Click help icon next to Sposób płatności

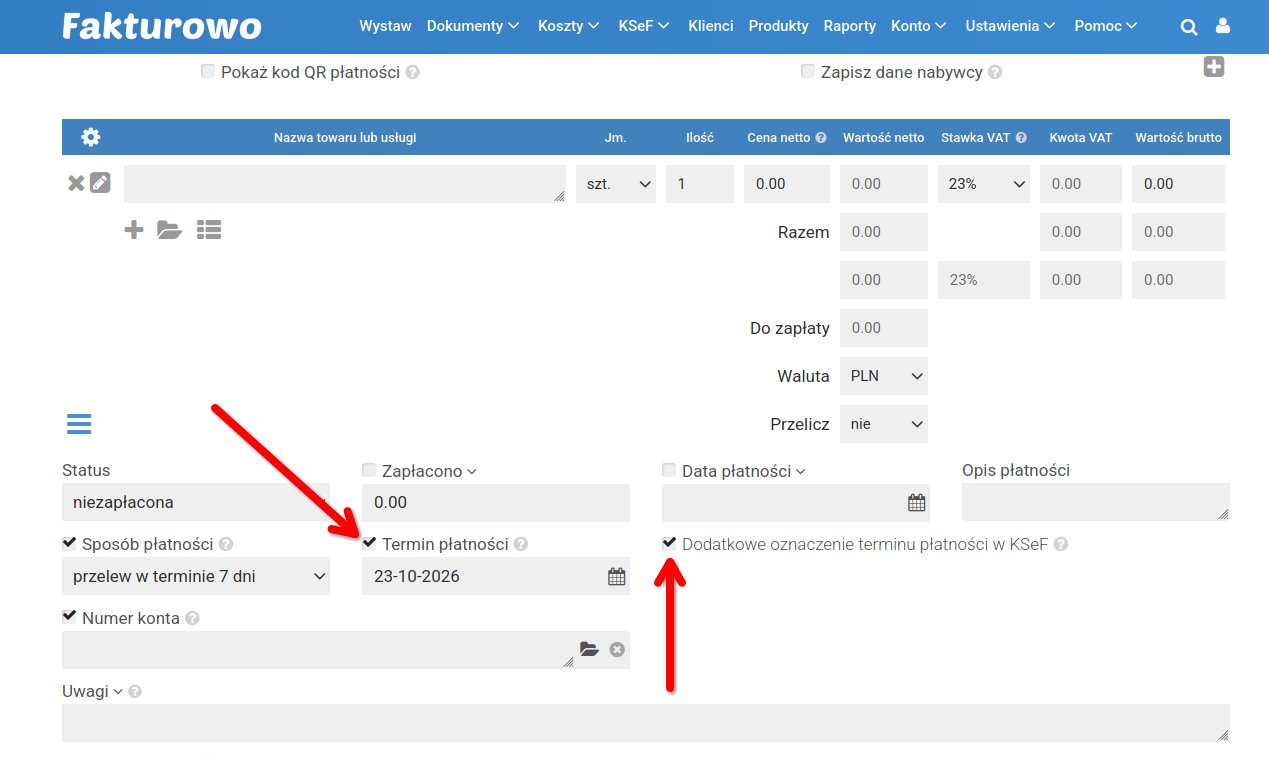coord(226,545)
